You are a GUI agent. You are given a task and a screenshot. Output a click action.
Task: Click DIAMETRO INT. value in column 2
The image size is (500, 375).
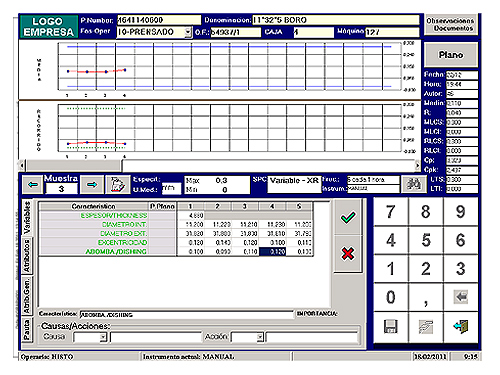(218, 225)
